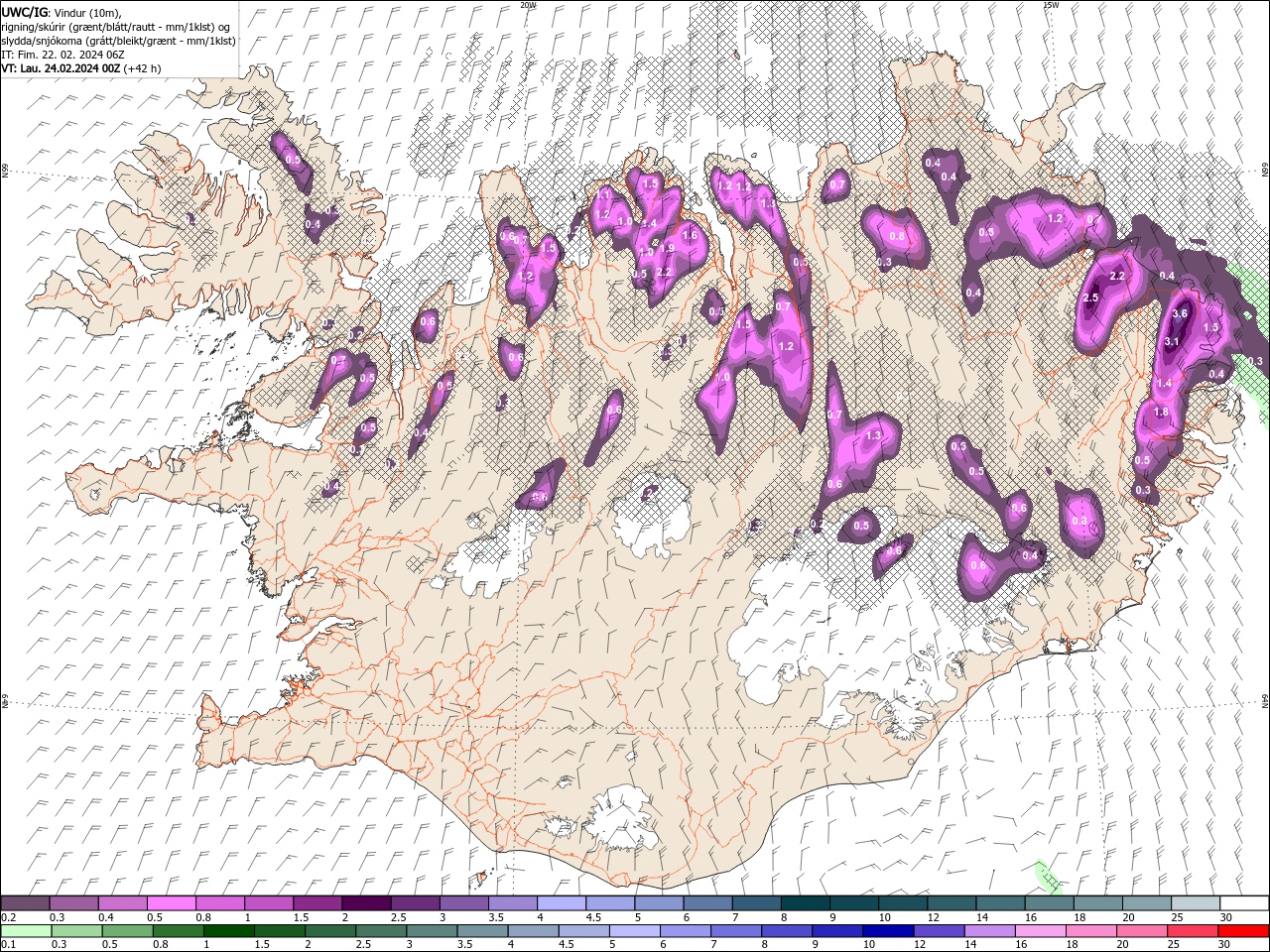Screen dimensions: 1270x952
Task: Select the 'slydda/snjókoma' legend description line
Action: tap(118, 41)
